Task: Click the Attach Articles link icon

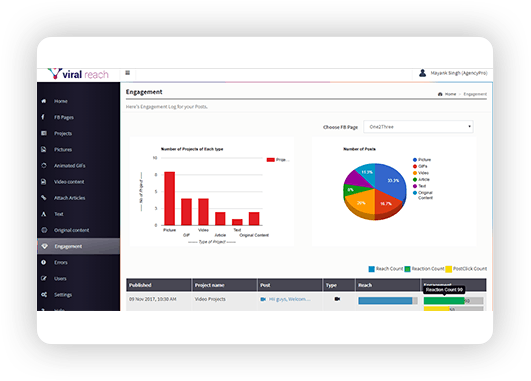Action: [x=44, y=197]
